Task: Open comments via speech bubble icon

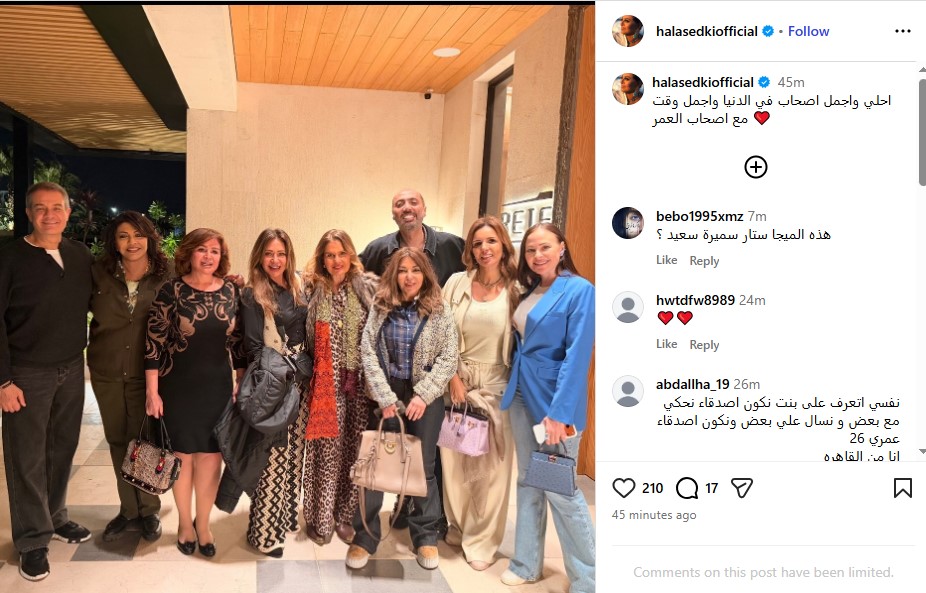Action: tap(687, 488)
